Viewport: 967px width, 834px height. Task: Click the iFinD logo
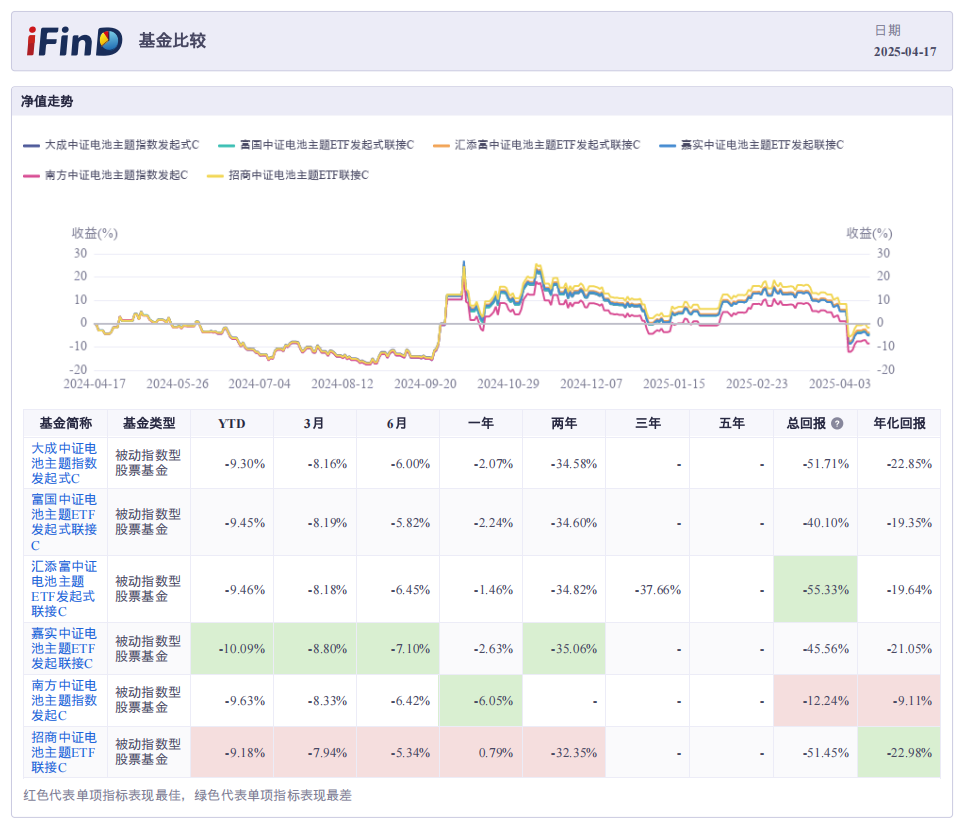[x=75, y=41]
